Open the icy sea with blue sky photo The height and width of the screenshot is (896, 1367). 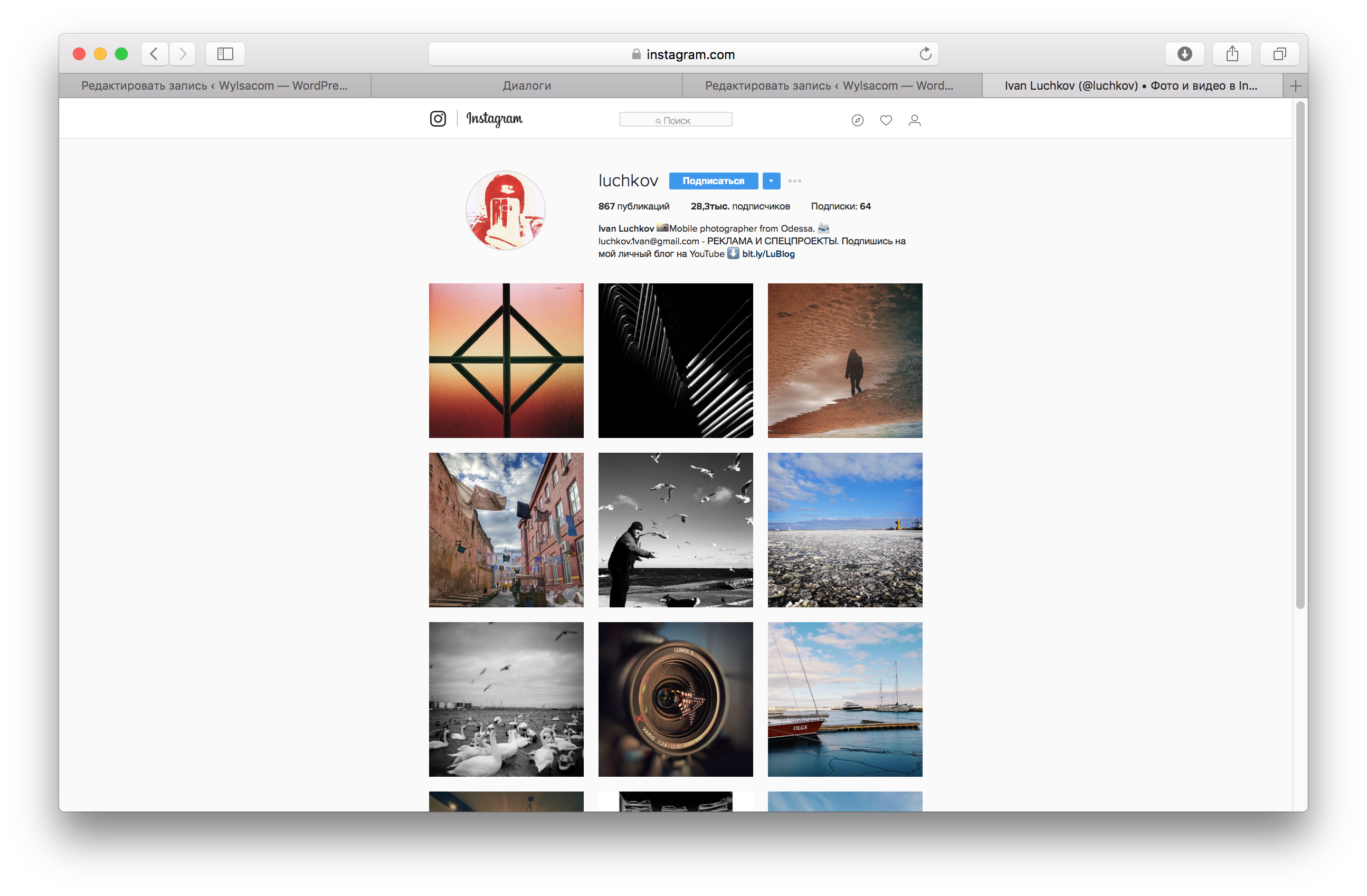coord(845,530)
